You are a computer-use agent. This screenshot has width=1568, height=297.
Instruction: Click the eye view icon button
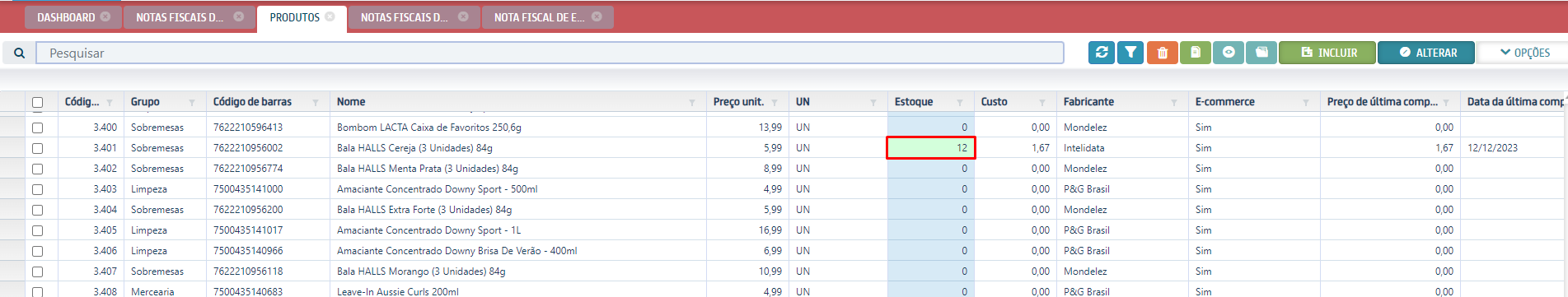1229,53
